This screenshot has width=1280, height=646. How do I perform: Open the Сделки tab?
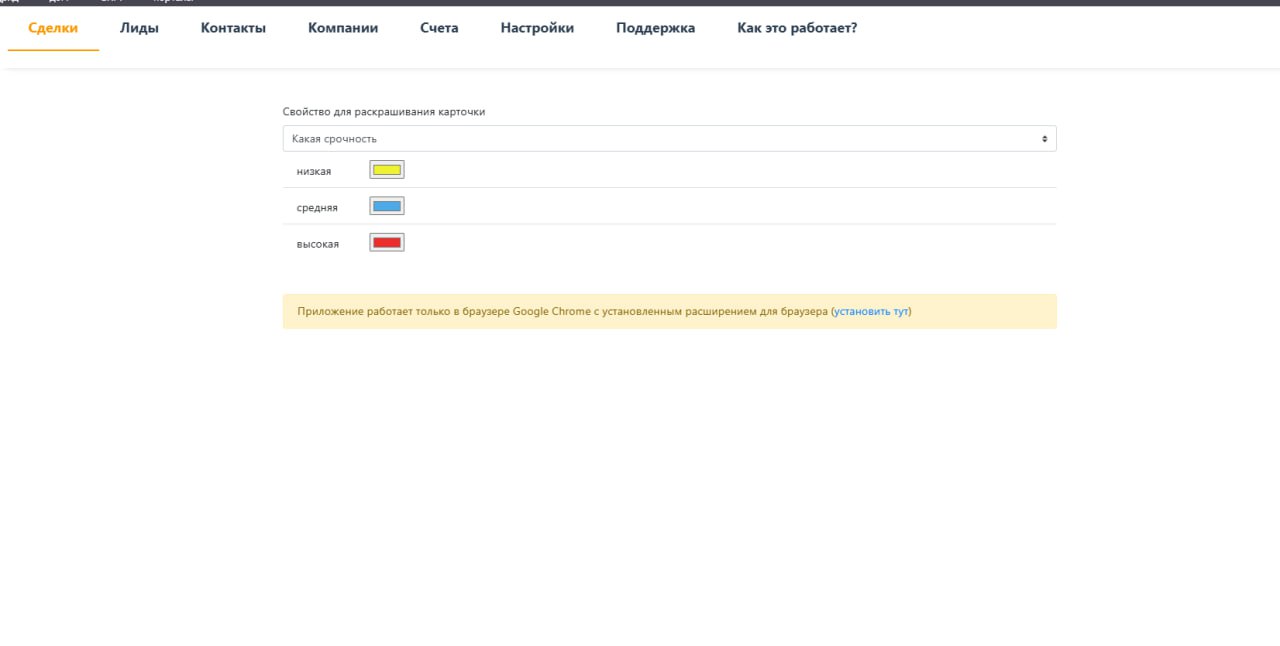tap(53, 28)
